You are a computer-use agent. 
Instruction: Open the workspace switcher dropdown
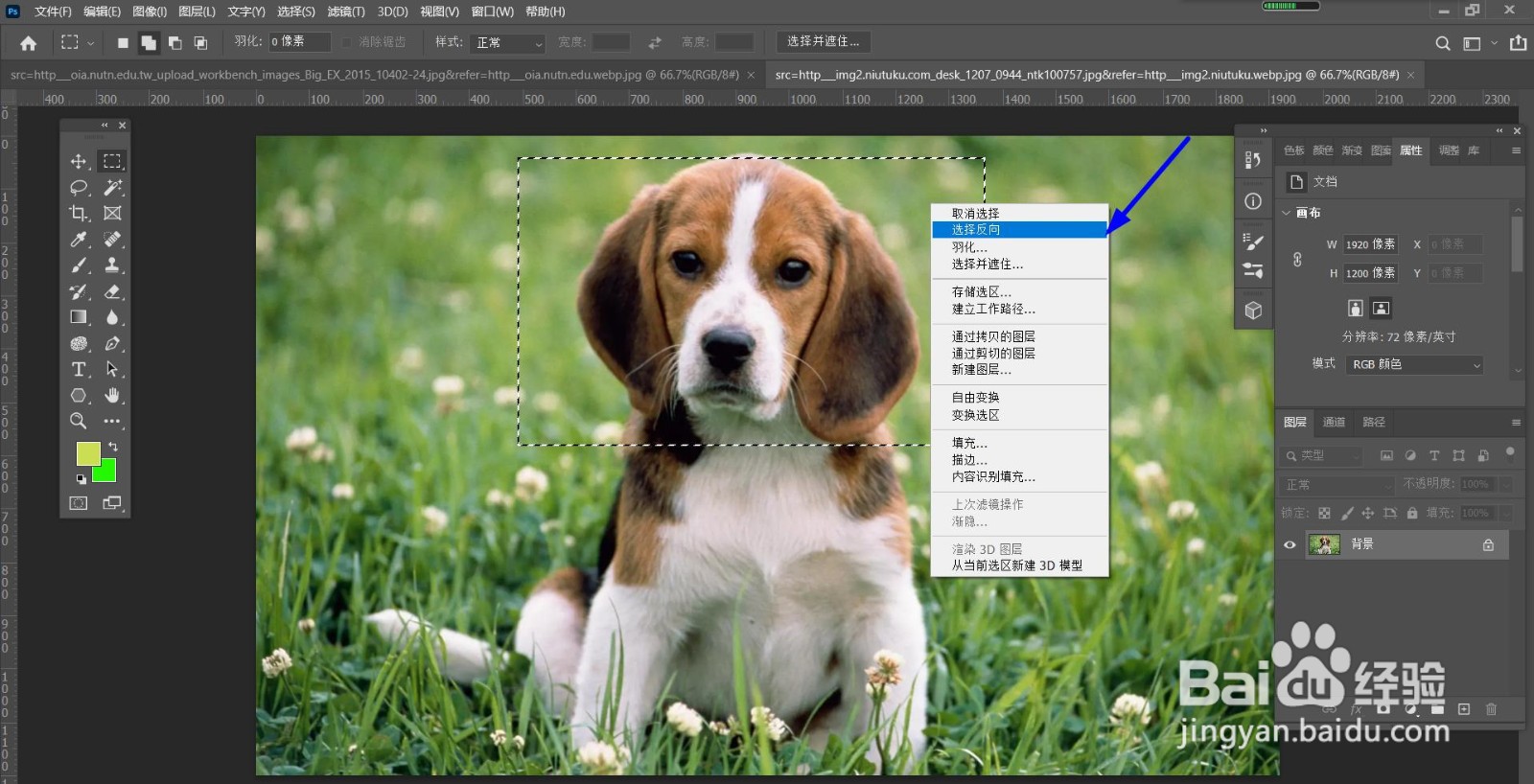pos(1494,43)
